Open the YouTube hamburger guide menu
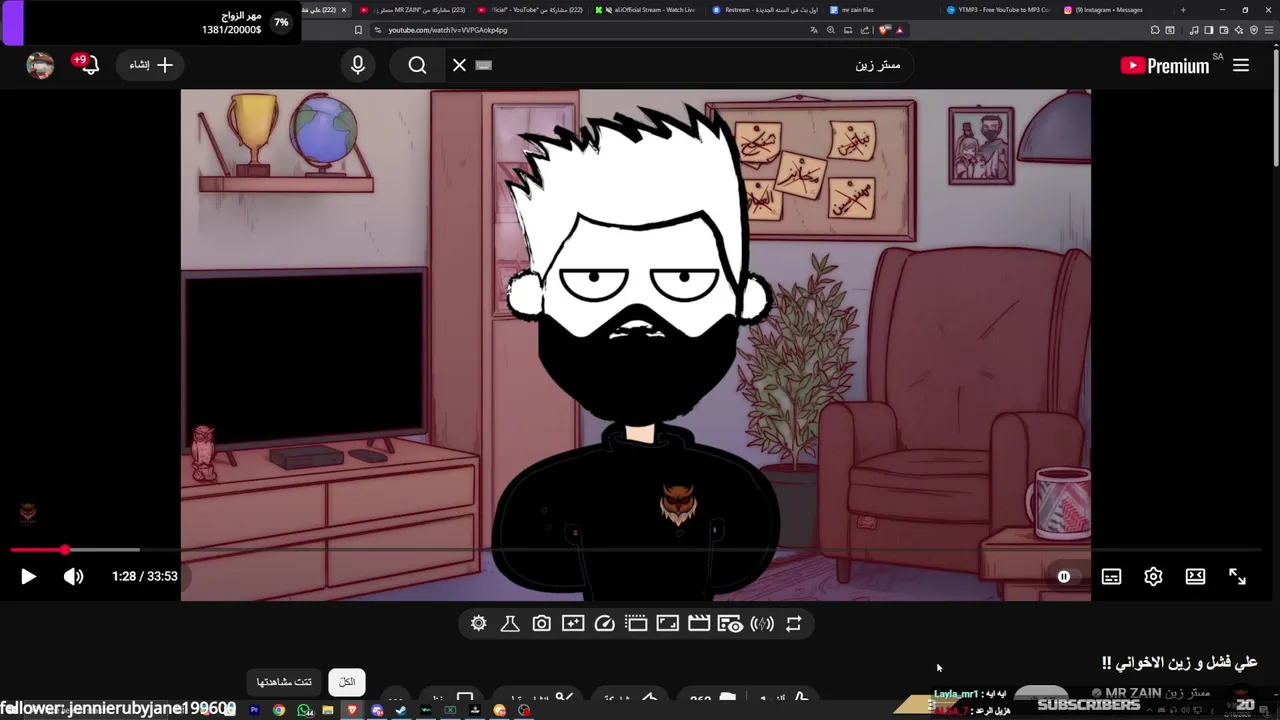Screen dimensions: 1280x720 click(x=1241, y=65)
